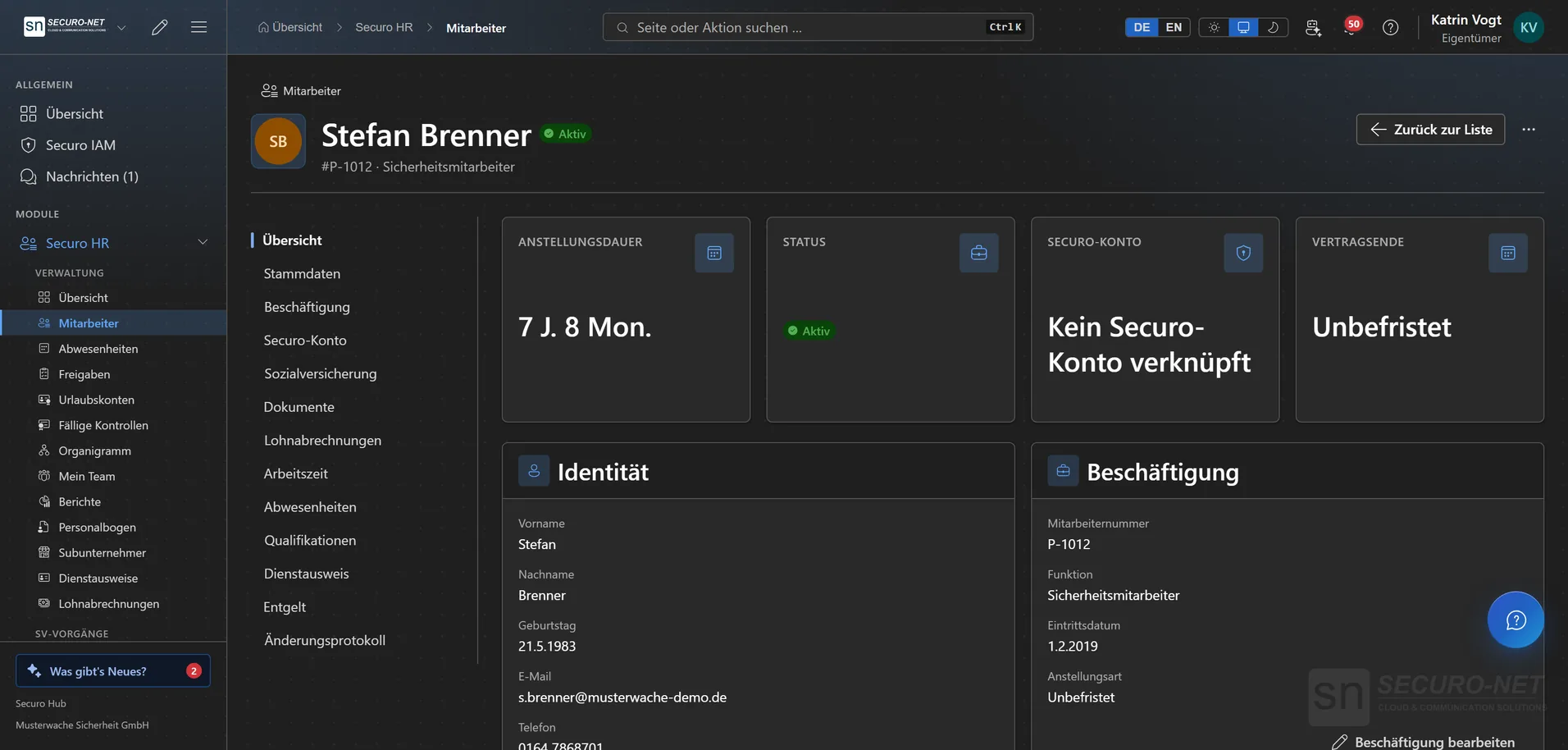This screenshot has height=750, width=1568.
Task: Toggle the hamburger sidebar menu icon
Action: 198,27
